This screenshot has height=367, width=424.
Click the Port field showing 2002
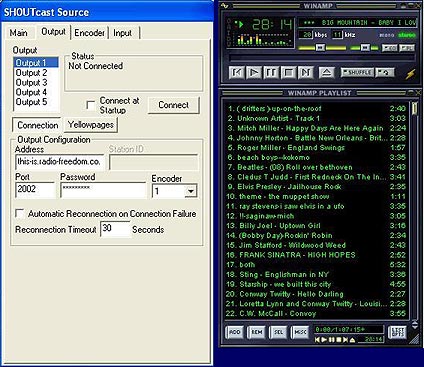[x=35, y=189]
